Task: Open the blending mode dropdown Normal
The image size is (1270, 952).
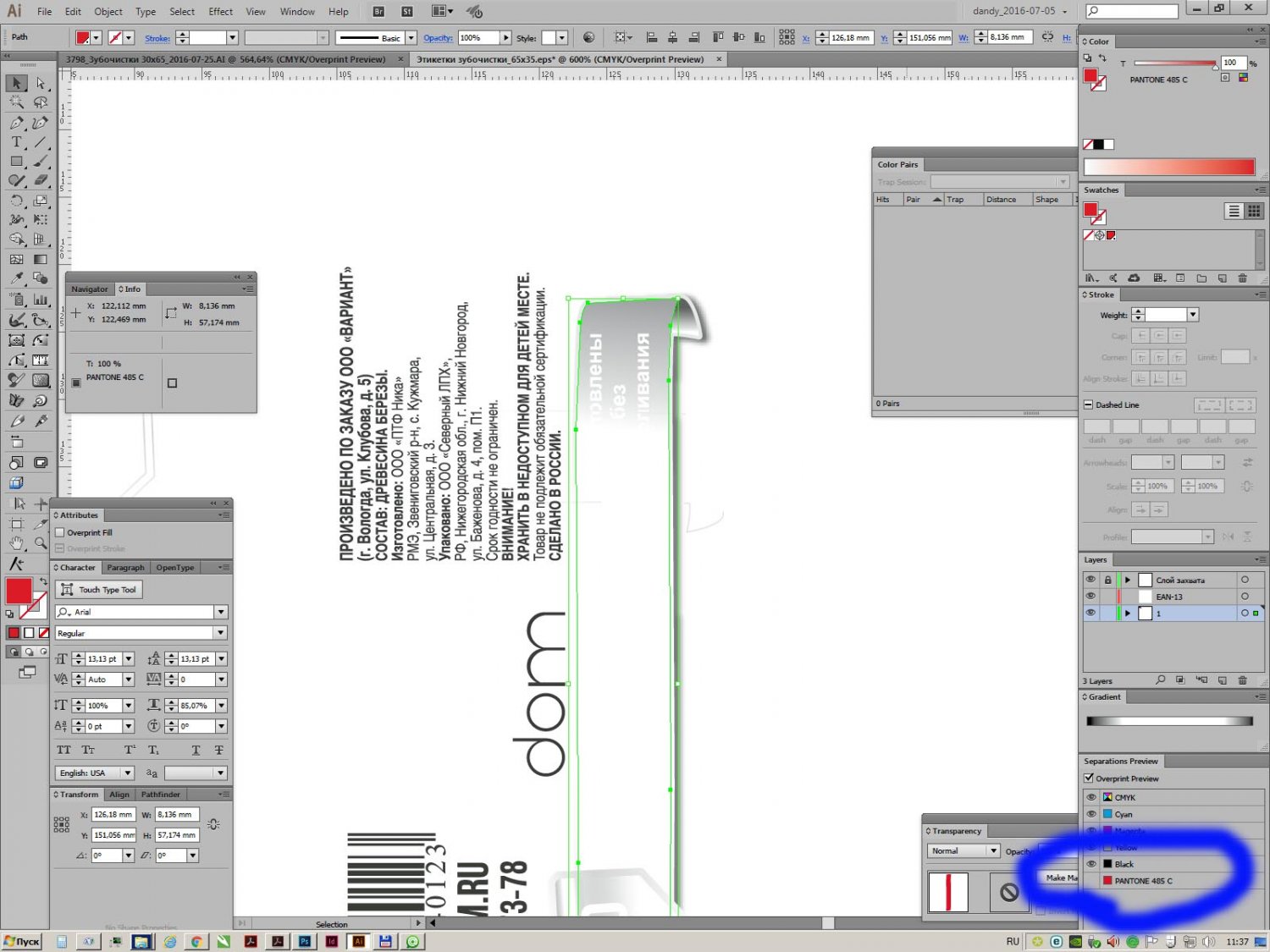Action: 964,850
